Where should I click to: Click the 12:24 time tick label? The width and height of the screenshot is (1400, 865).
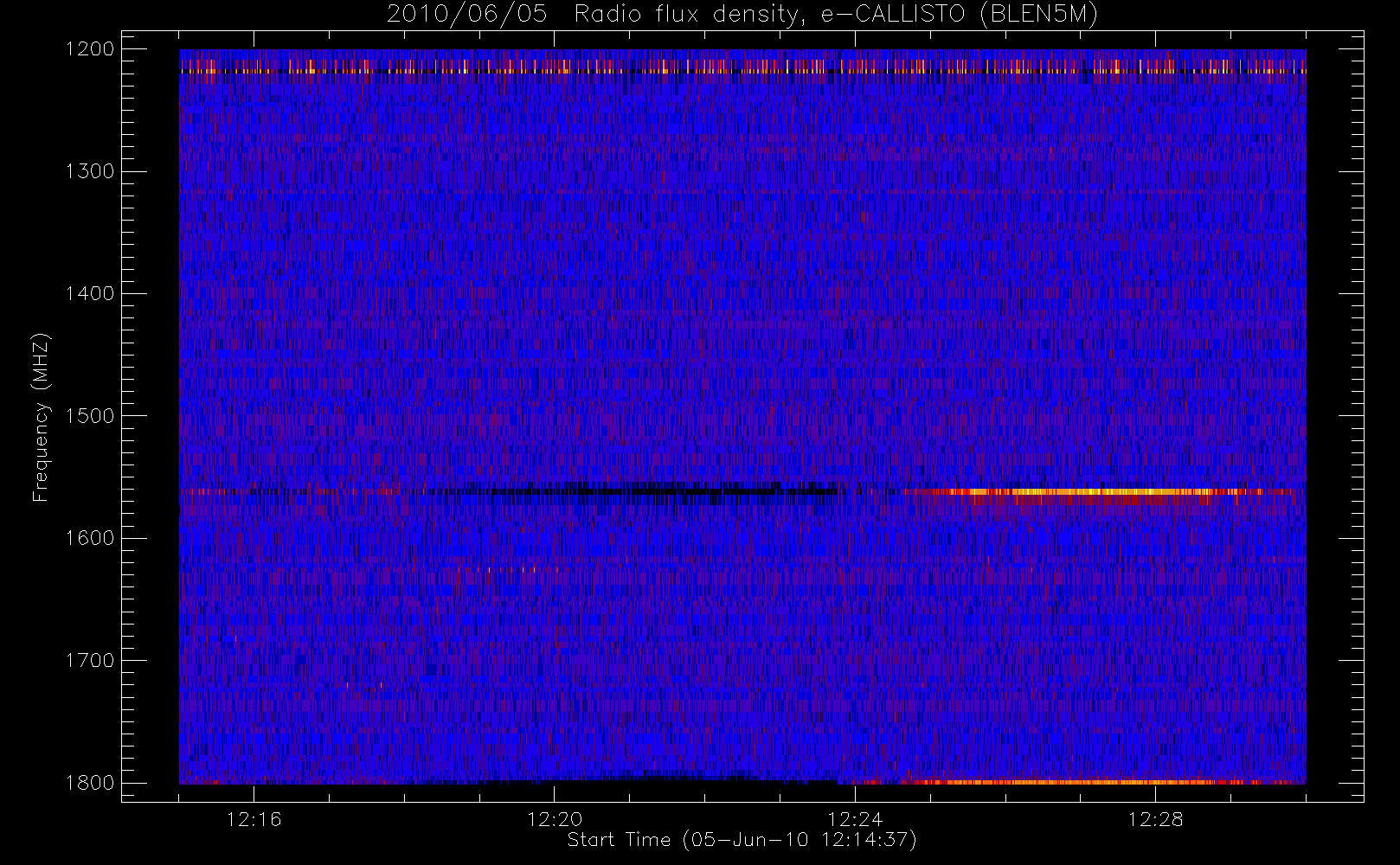(x=855, y=818)
